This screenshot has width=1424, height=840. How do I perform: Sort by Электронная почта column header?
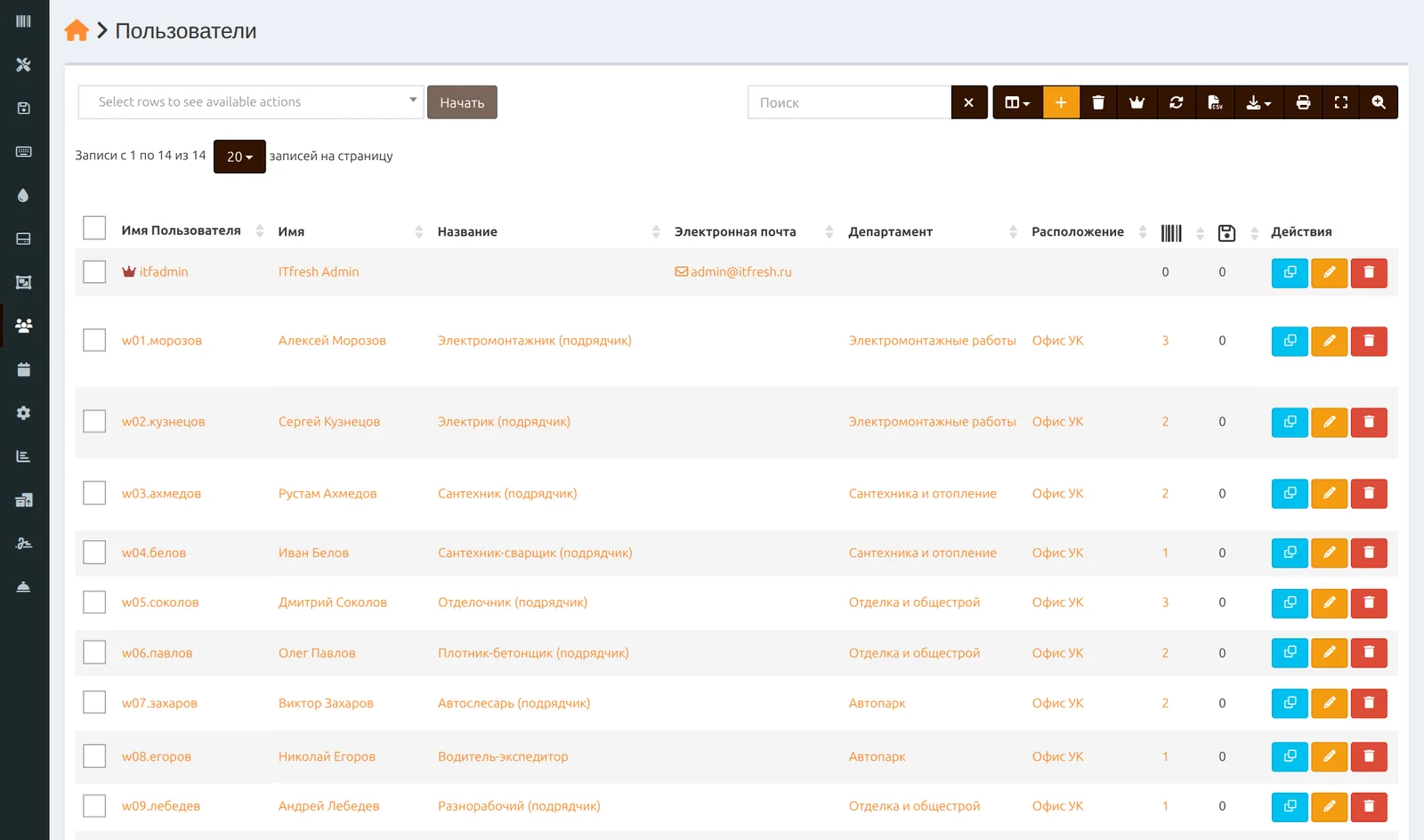(x=735, y=231)
